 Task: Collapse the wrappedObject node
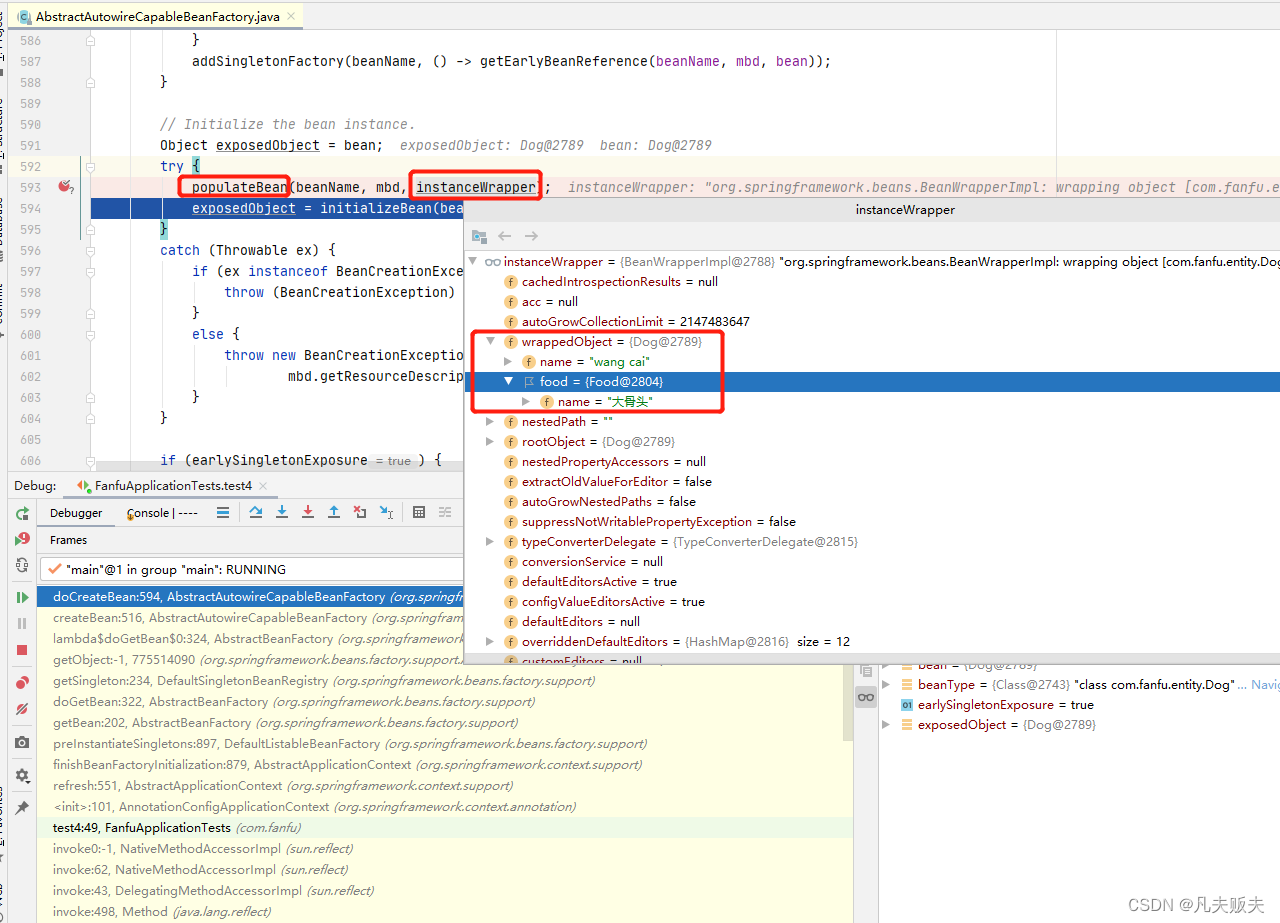point(490,342)
